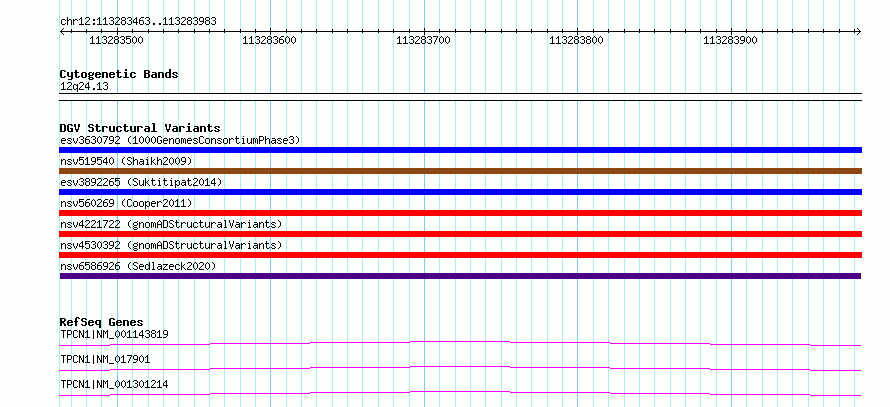Click the right arrowhead on the ruler
The width and height of the screenshot is (890, 407).
(x=859, y=32)
